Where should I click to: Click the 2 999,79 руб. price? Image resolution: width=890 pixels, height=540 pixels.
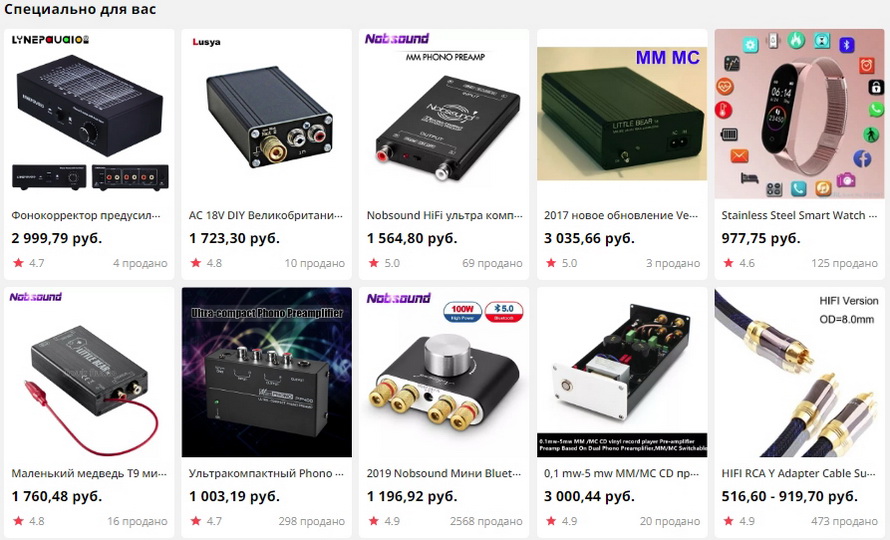tap(57, 238)
